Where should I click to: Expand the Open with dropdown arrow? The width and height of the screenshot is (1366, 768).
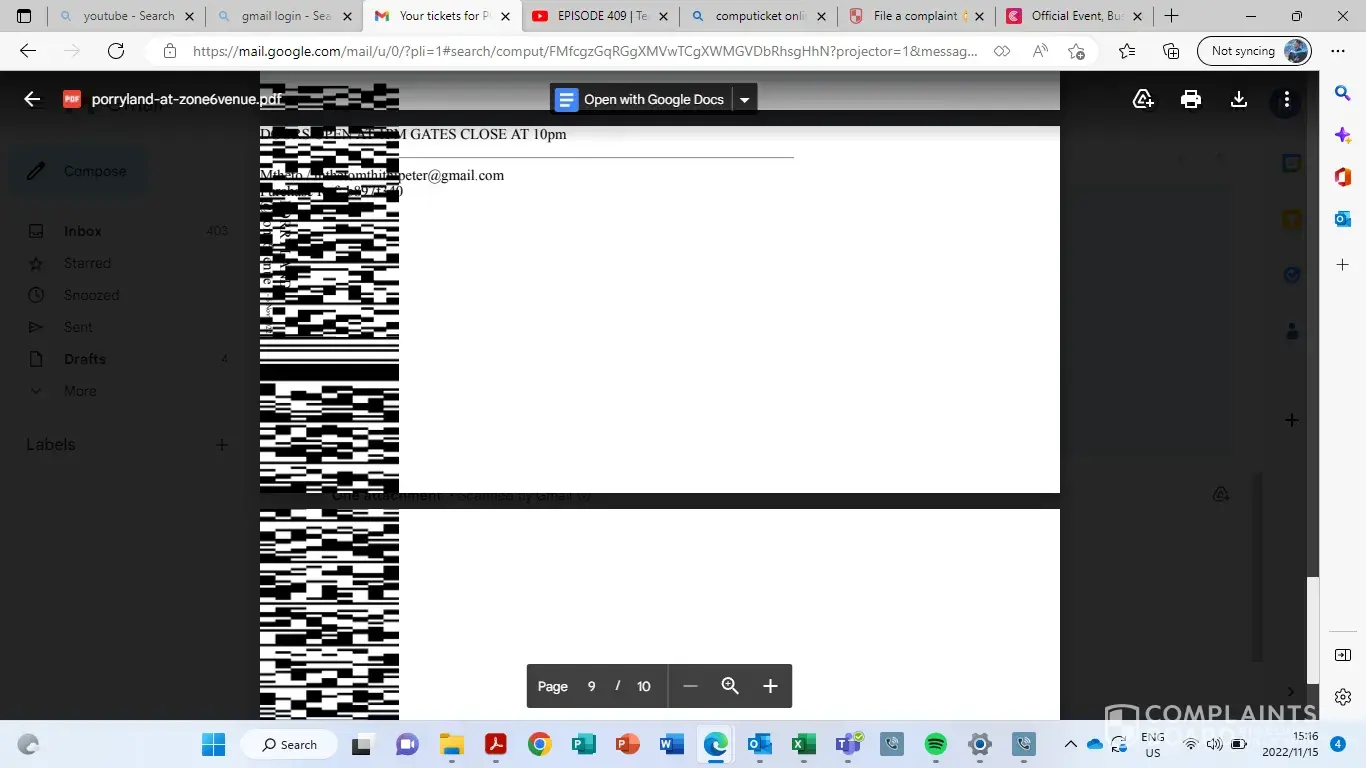pos(744,99)
